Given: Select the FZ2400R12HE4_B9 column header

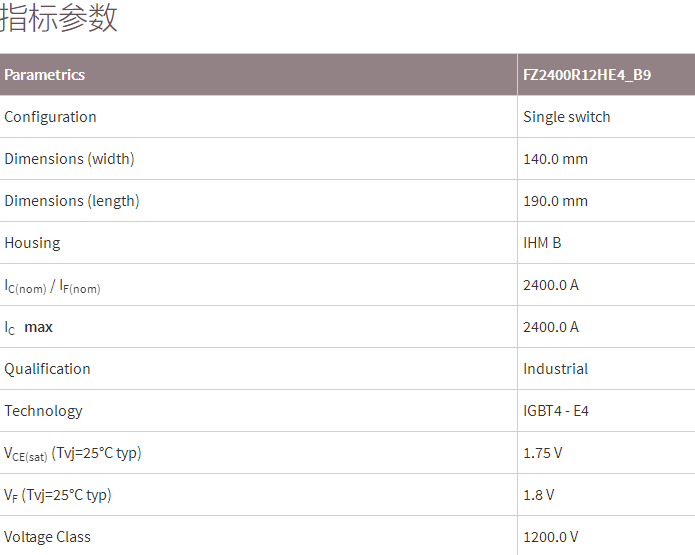Looking at the screenshot, I should 587,75.
